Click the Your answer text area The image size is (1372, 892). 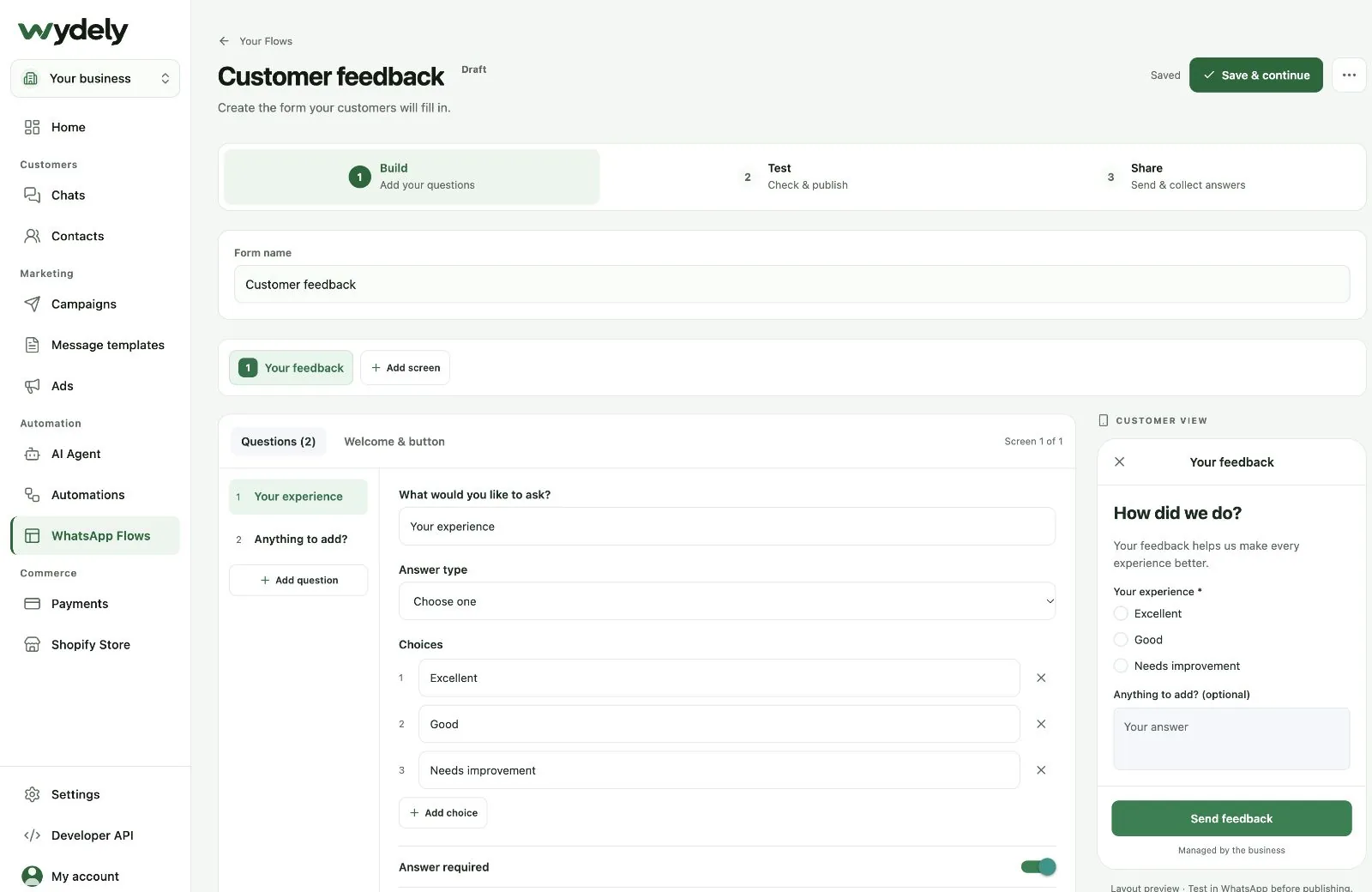coord(1231,738)
